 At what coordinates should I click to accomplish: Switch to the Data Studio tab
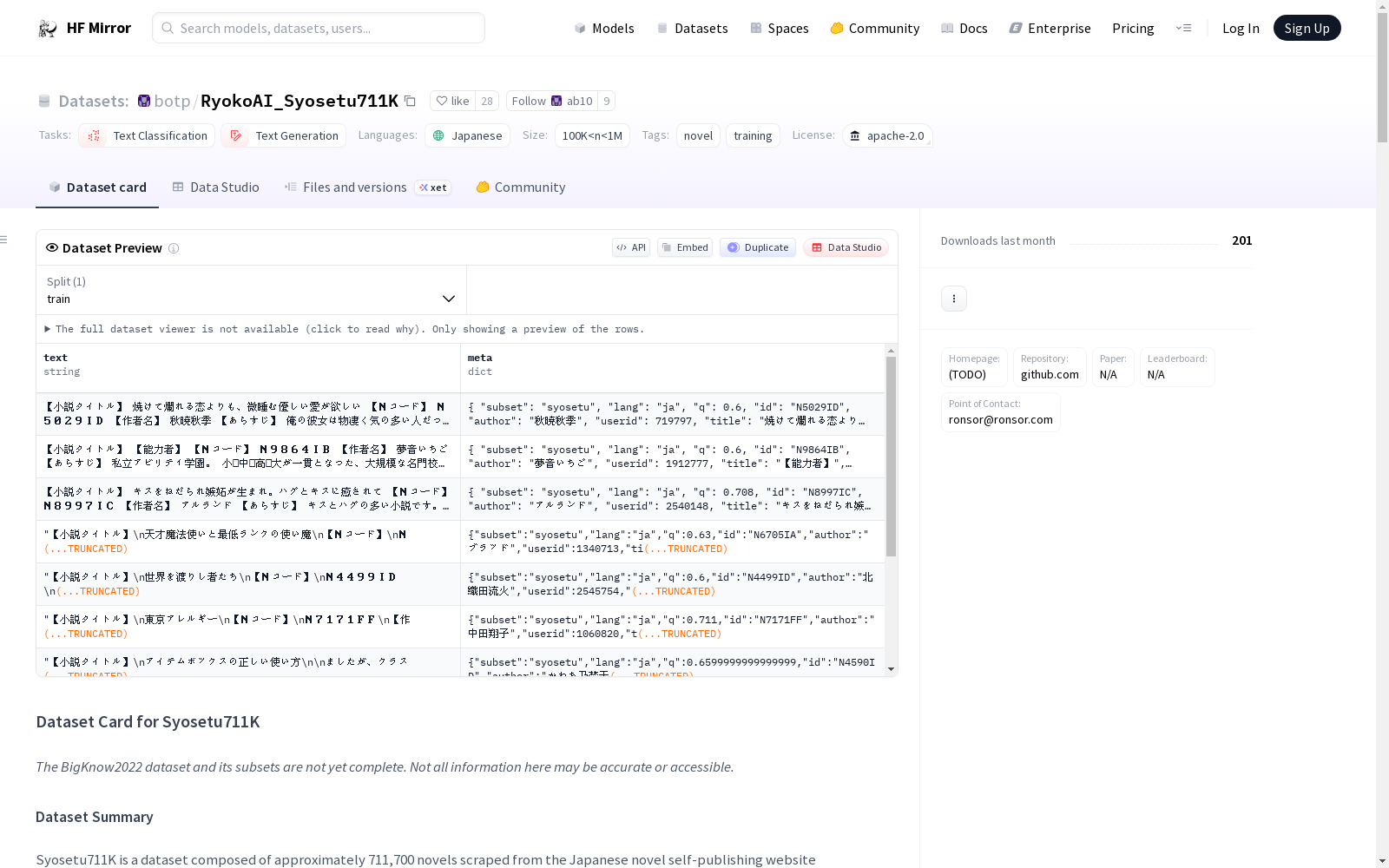215,187
